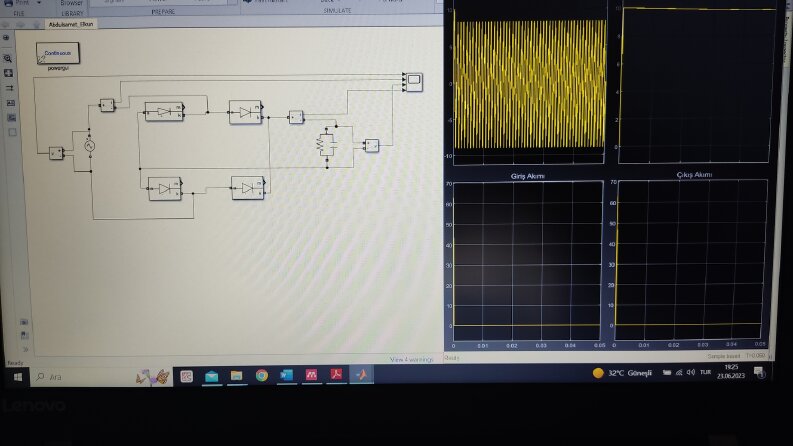Image resolution: width=793 pixels, height=446 pixels.
Task: Open the clock showing 19:25
Action: click(731, 371)
